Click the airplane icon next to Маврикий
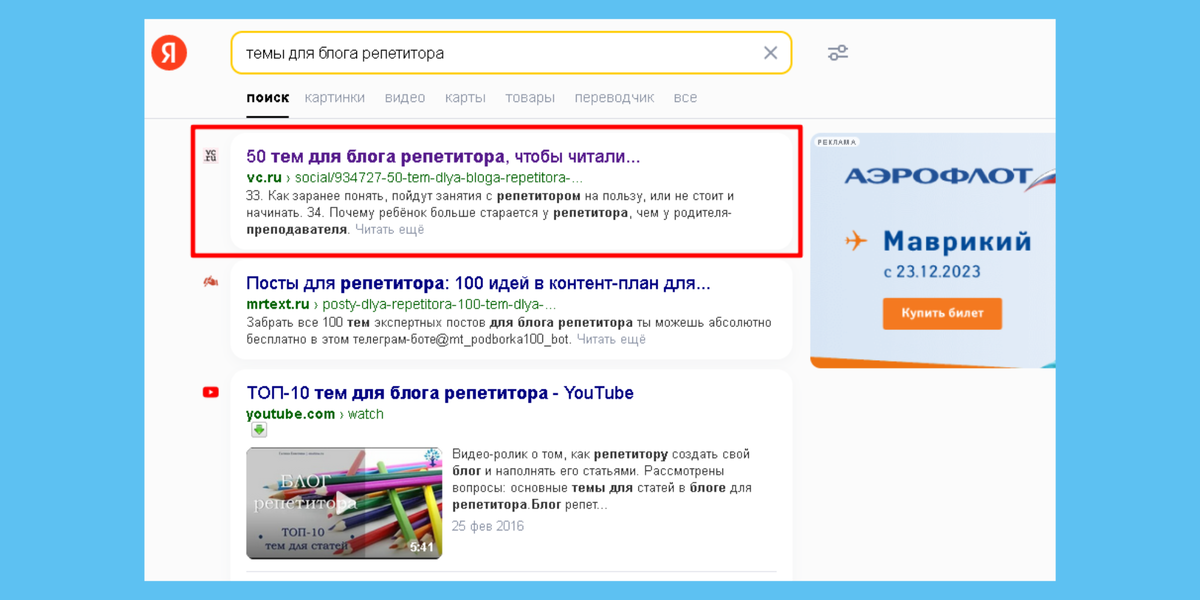Screen dimensions: 1200x600 coord(856,241)
